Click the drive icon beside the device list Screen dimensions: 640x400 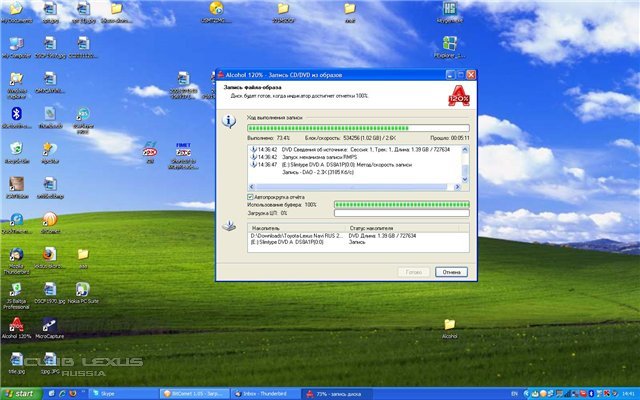click(229, 229)
